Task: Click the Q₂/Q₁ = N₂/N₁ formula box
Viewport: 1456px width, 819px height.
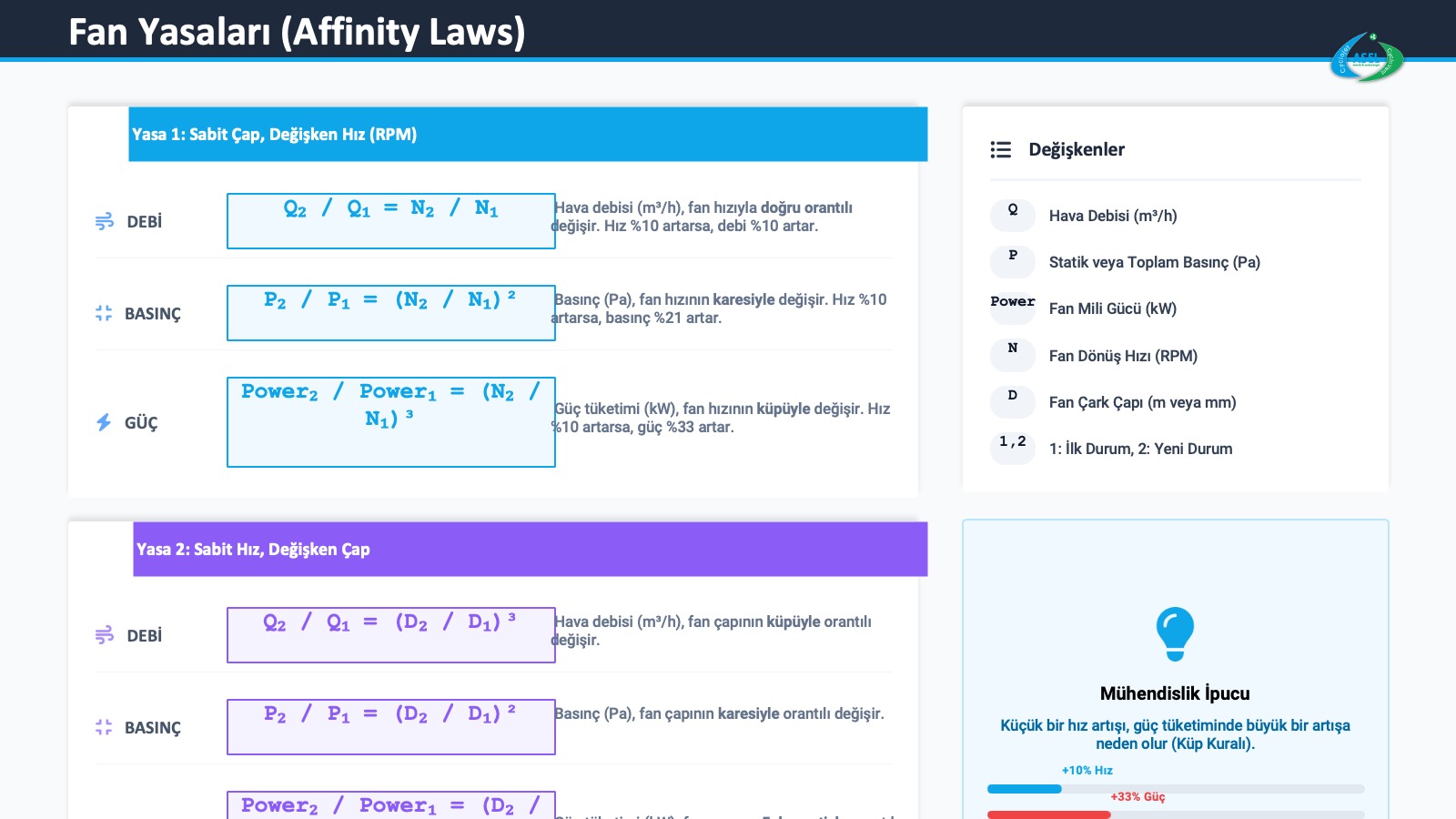Action: click(391, 221)
